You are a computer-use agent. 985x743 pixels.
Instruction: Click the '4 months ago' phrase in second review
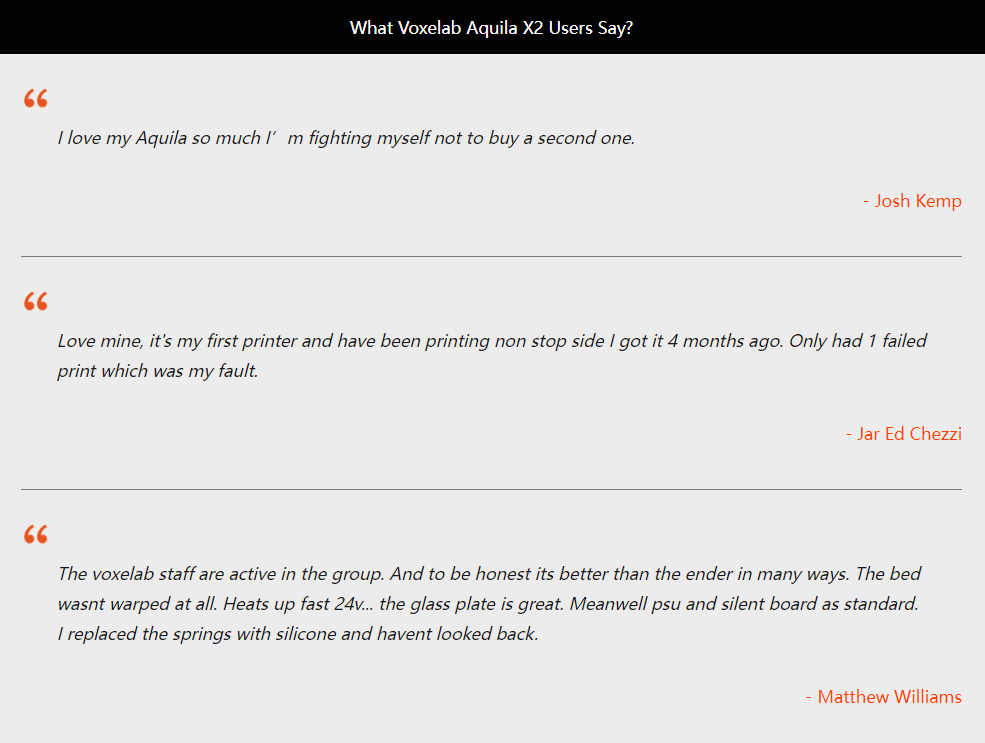[725, 340]
